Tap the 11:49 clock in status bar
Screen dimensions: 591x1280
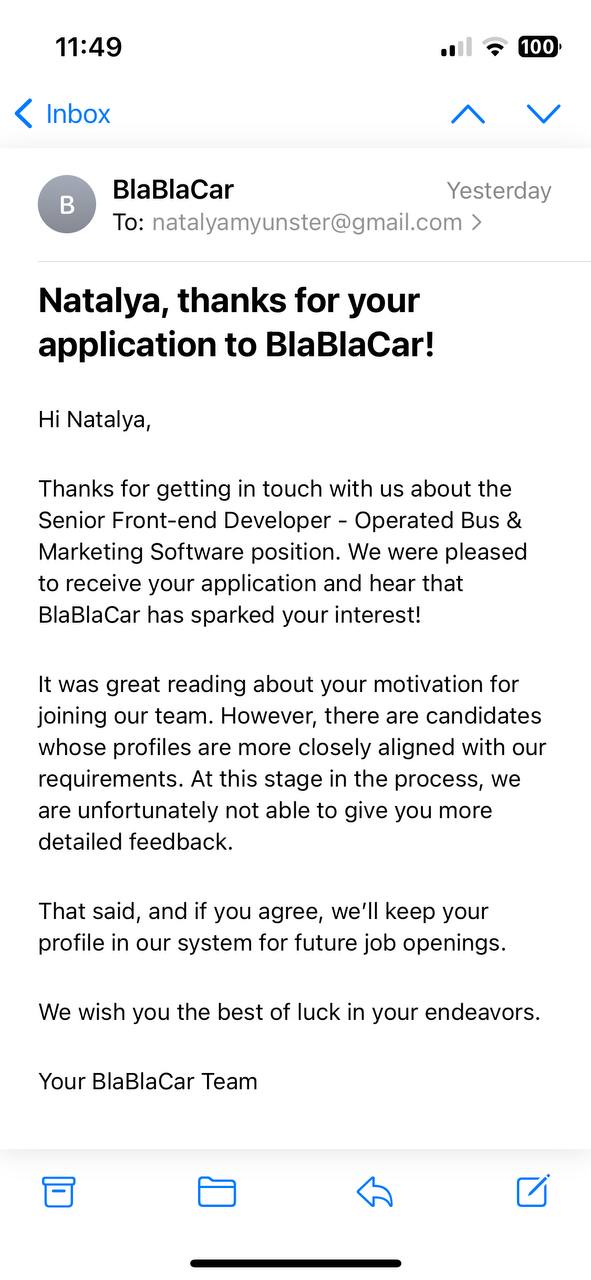pyautogui.click(x=88, y=47)
